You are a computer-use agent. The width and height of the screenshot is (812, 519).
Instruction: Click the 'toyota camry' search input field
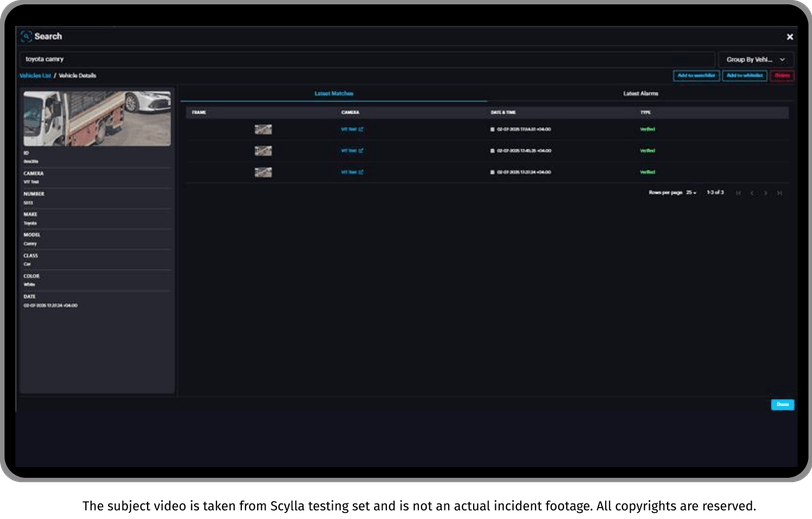[367, 59]
